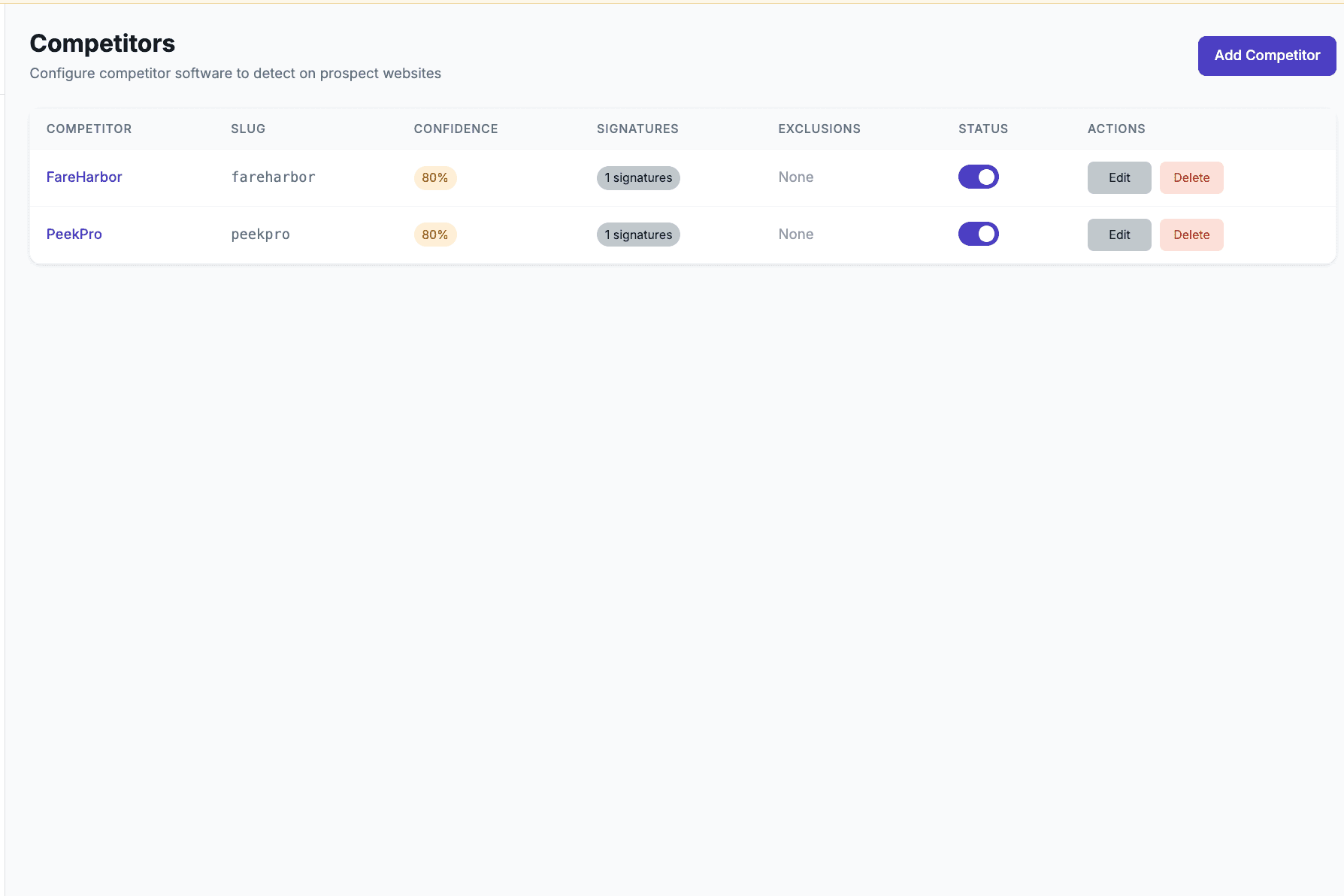Click the Add Competitor button

(x=1266, y=55)
